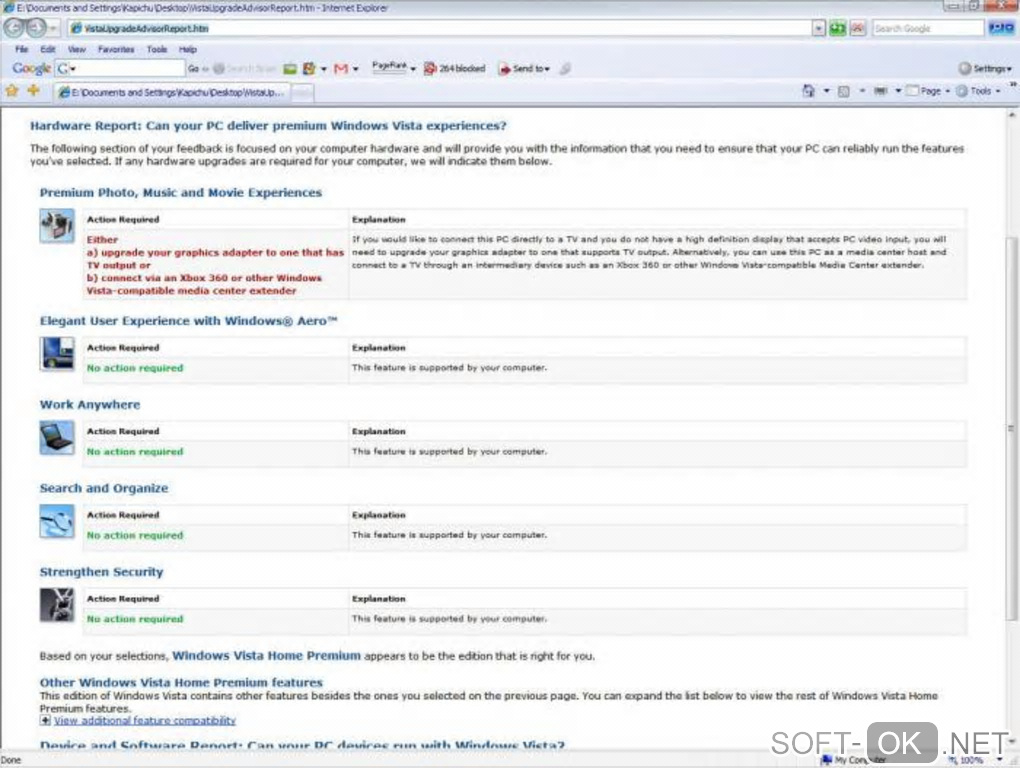
Task: Click the scrollbar up arrow
Action: click(1011, 114)
